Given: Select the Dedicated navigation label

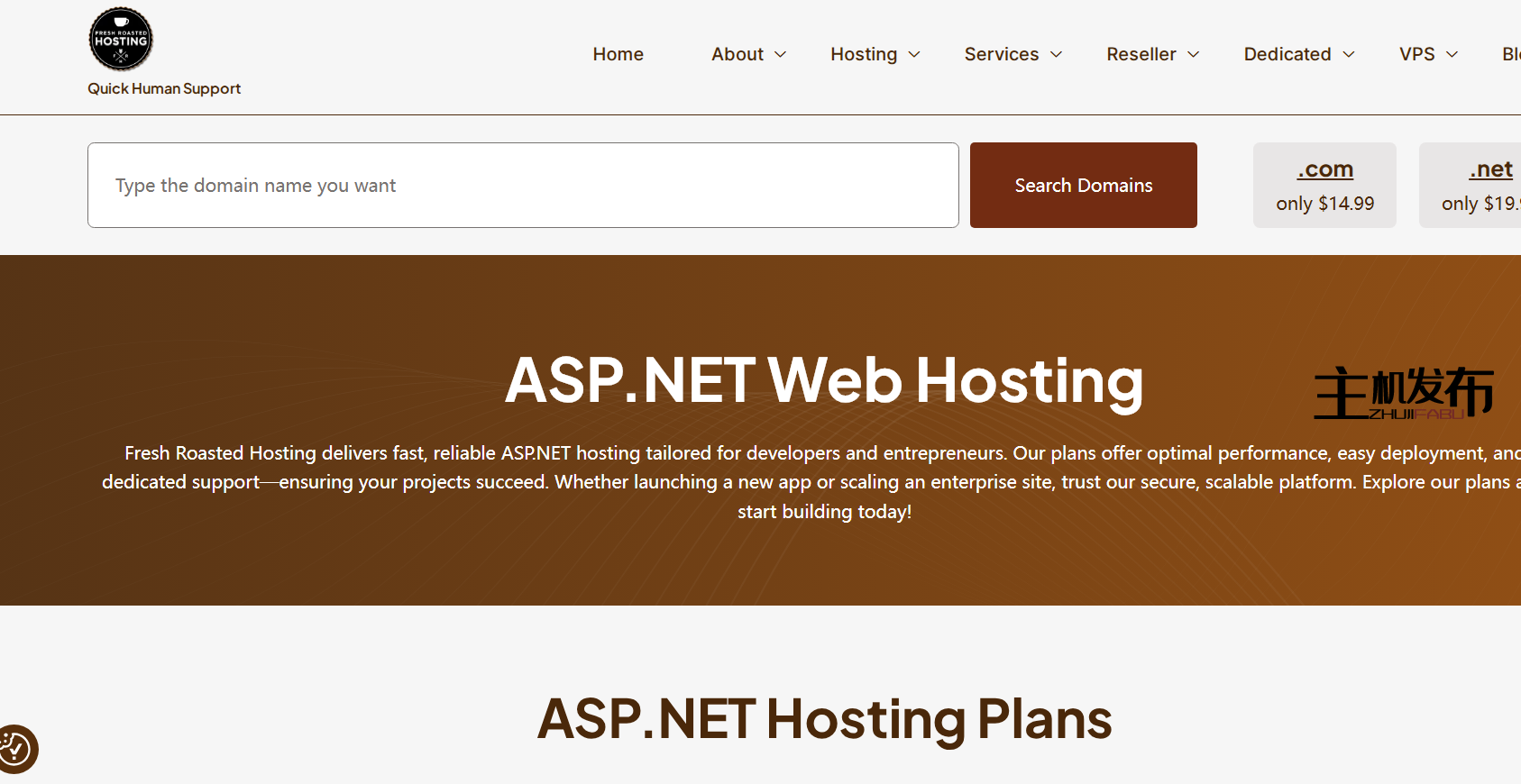Looking at the screenshot, I should [1287, 54].
